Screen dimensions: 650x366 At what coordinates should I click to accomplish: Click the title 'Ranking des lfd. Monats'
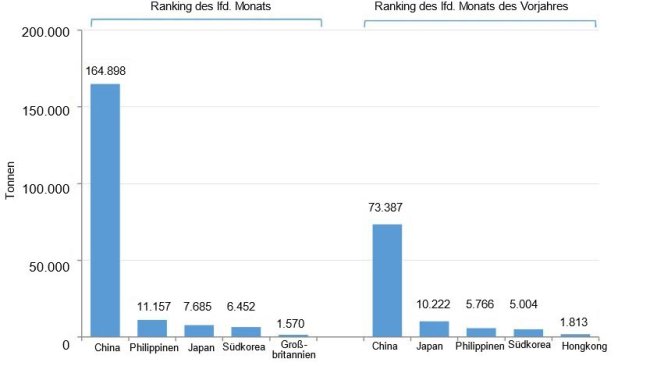tap(211, 6)
